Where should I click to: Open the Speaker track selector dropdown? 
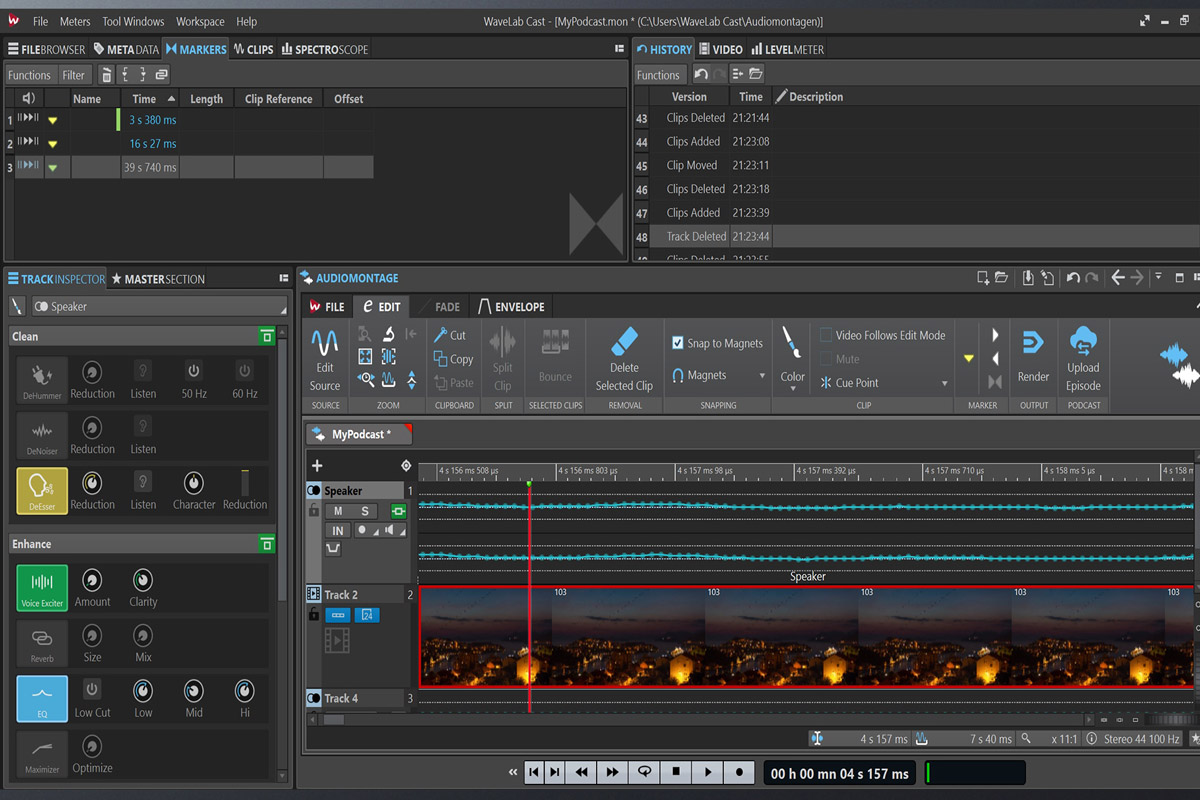(x=159, y=307)
